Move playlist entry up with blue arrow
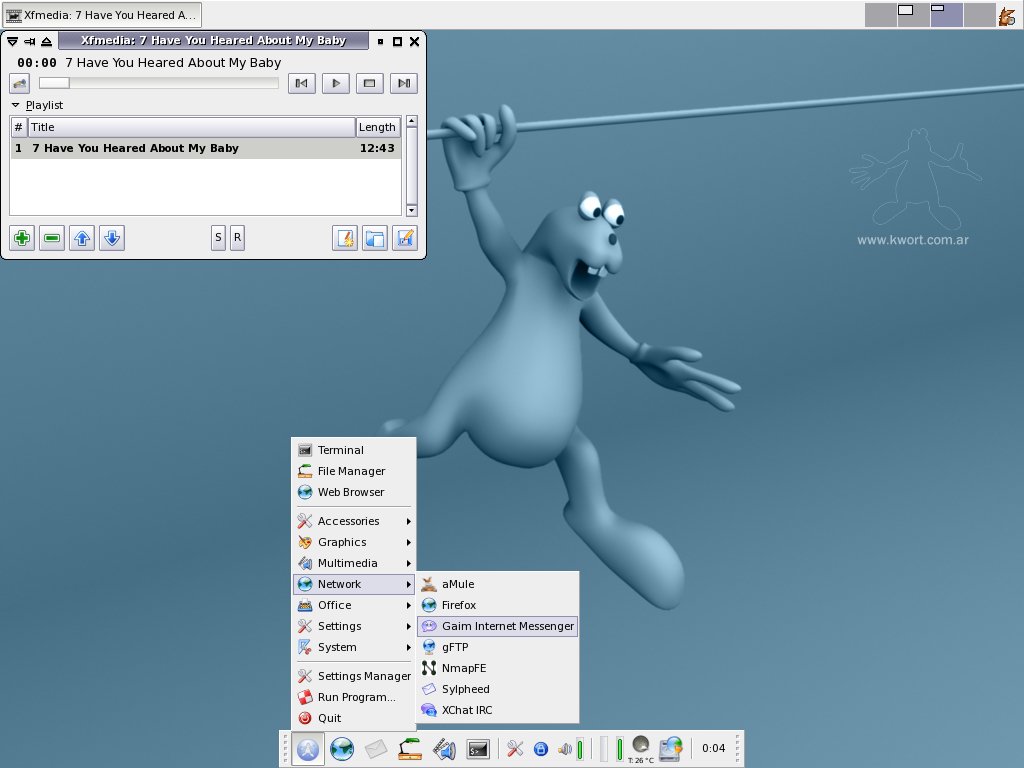The width and height of the screenshot is (1024, 768). point(82,238)
